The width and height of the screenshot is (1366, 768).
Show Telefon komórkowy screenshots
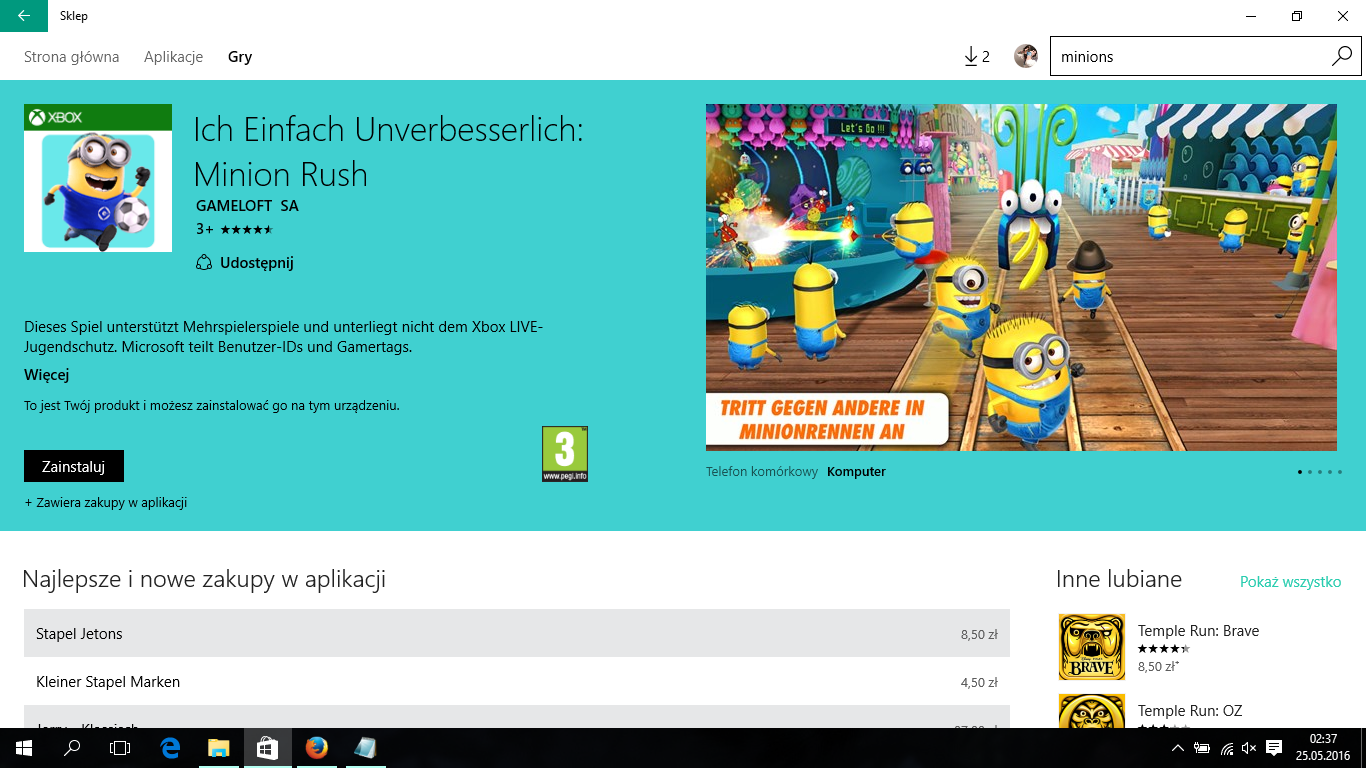[x=762, y=471]
